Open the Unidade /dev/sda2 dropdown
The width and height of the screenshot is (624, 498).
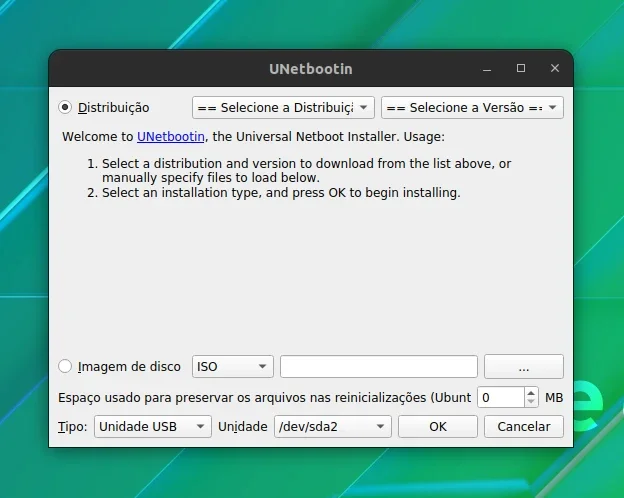pyautogui.click(x=333, y=427)
